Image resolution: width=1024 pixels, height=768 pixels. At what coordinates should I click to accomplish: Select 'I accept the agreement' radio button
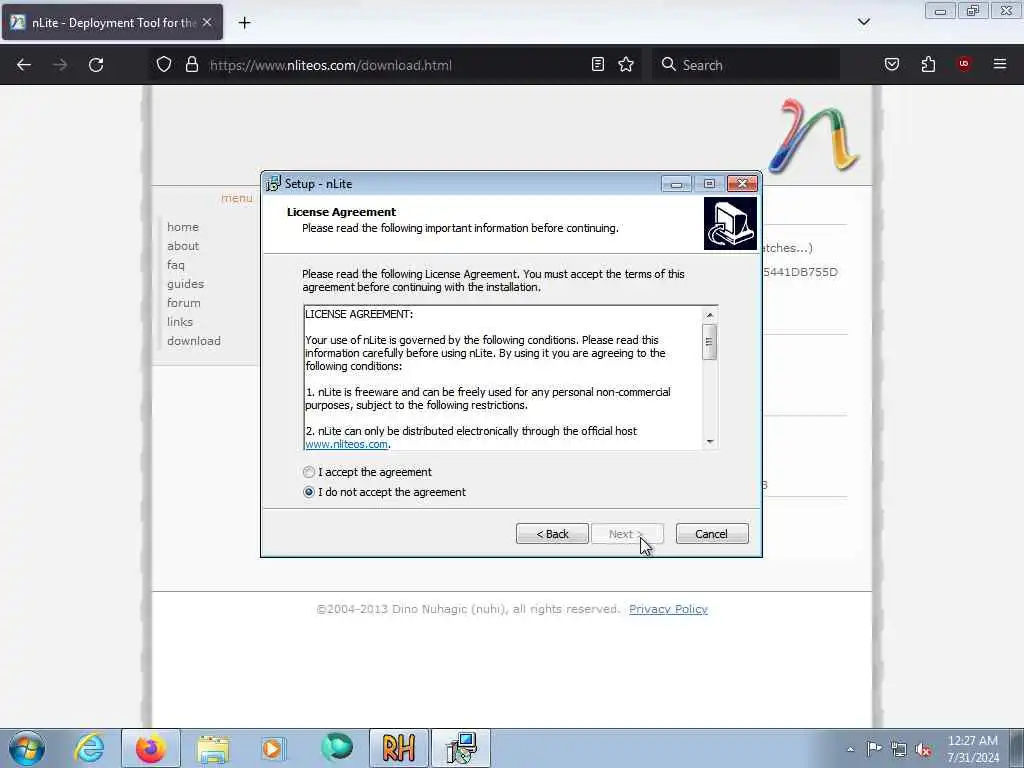309,472
